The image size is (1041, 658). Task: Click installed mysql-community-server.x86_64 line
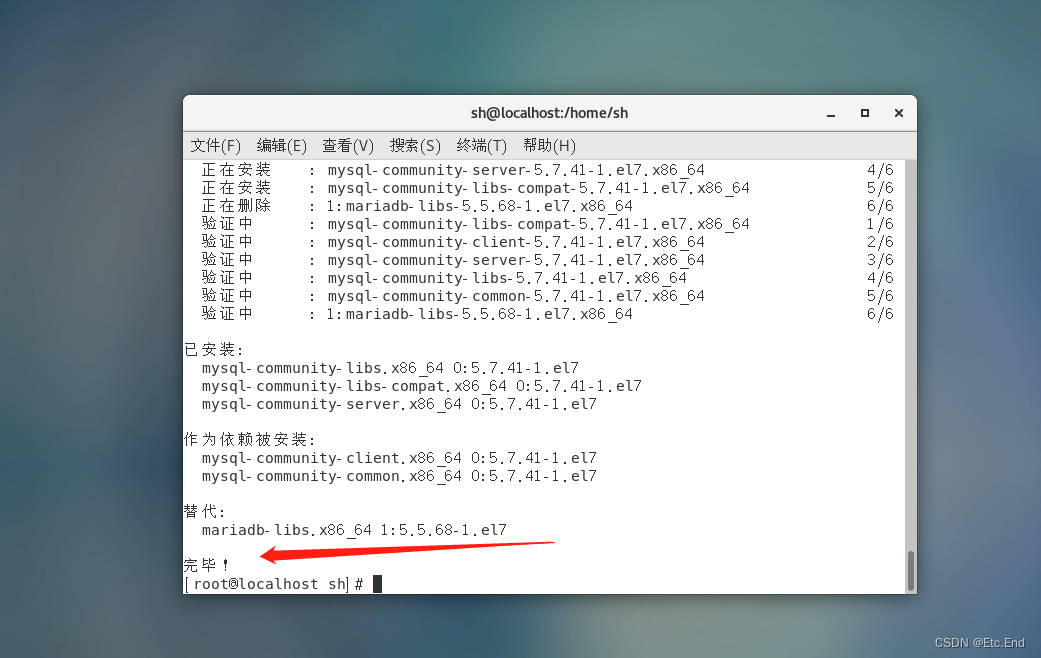pos(399,404)
